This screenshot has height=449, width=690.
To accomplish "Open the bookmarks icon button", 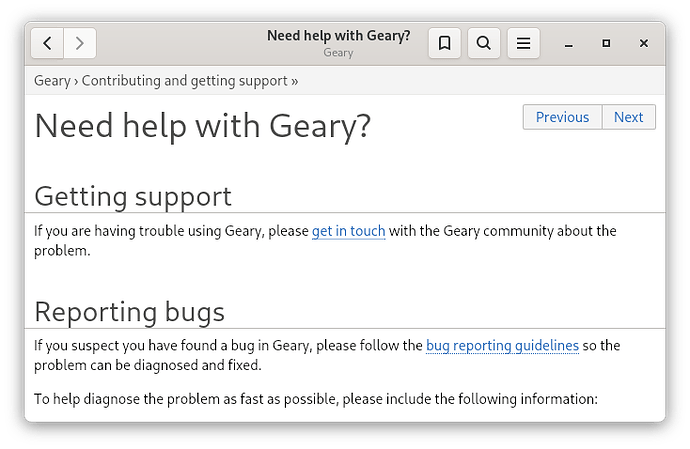I will point(444,43).
